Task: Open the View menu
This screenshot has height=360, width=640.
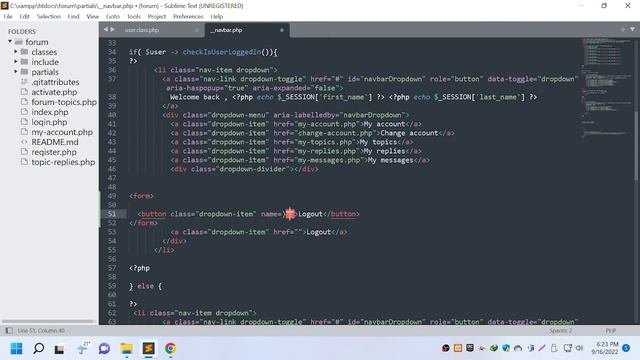Action: tap(93, 16)
